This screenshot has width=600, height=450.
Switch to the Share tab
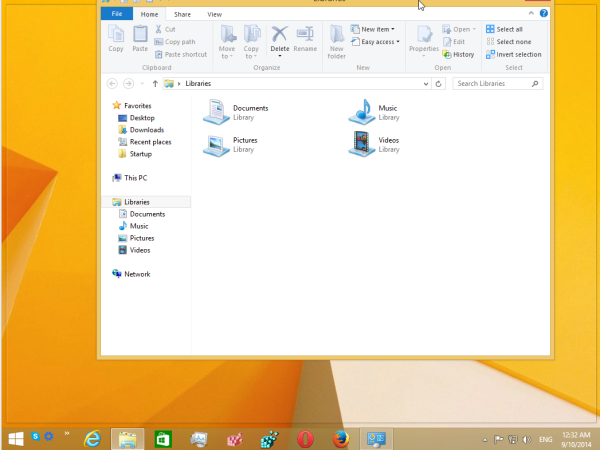(182, 14)
